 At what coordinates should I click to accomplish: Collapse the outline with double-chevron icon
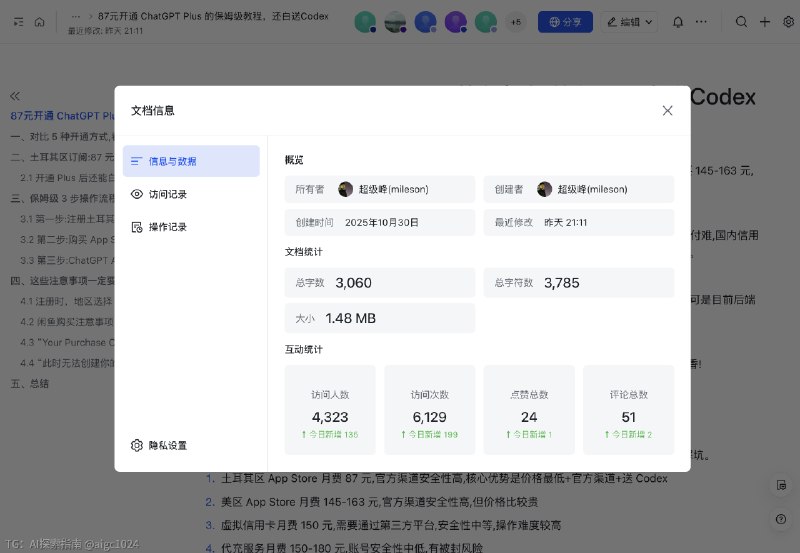(15, 96)
